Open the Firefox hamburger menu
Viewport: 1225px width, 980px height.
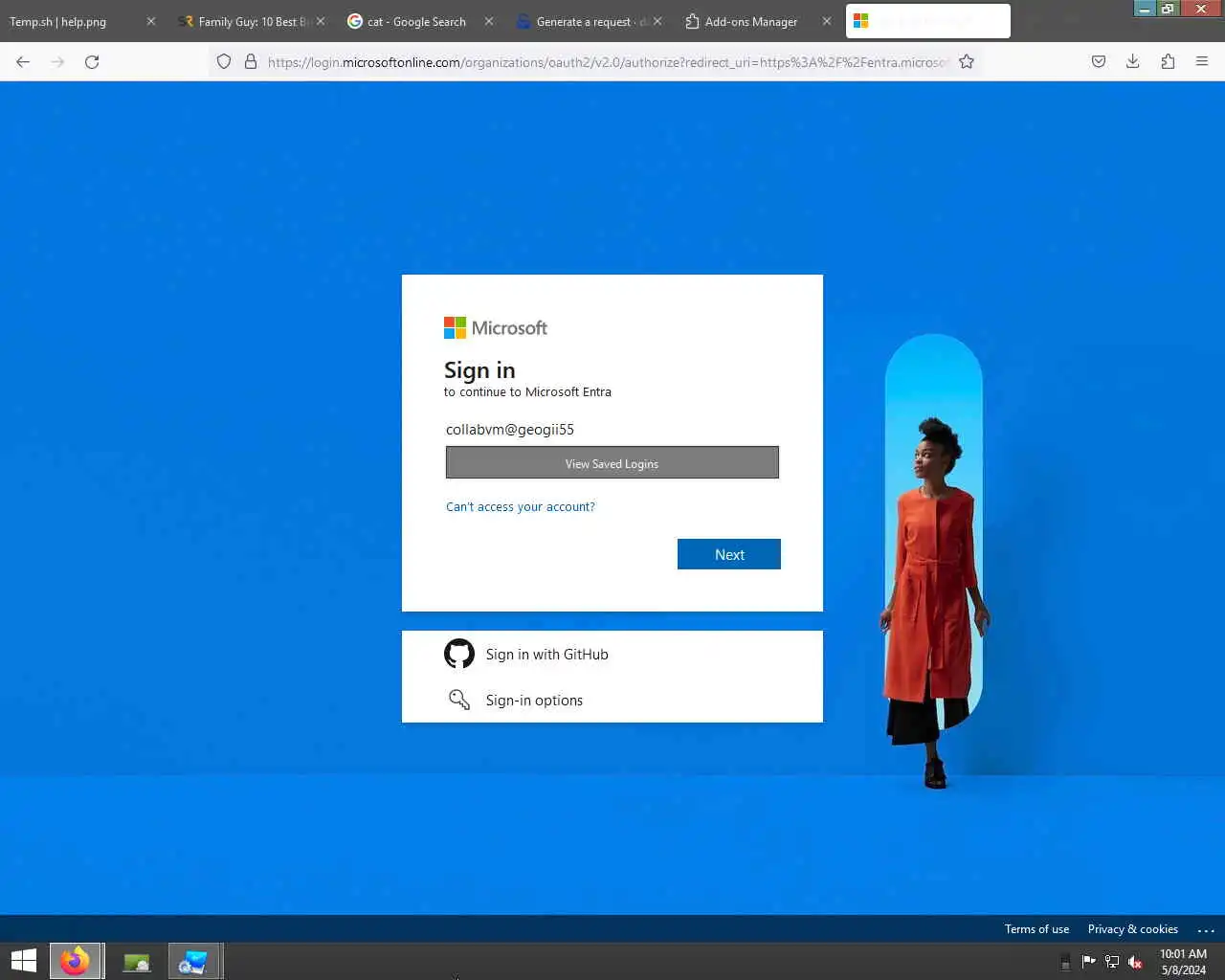(x=1202, y=62)
